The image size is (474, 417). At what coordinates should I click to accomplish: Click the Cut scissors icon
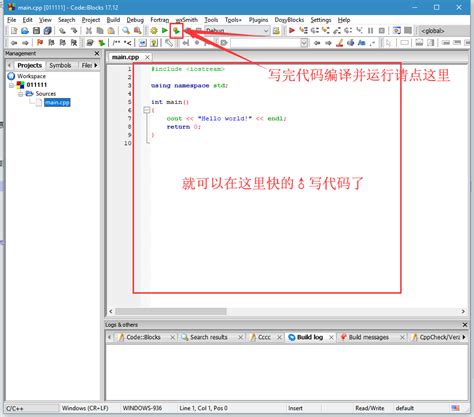pos(89,31)
